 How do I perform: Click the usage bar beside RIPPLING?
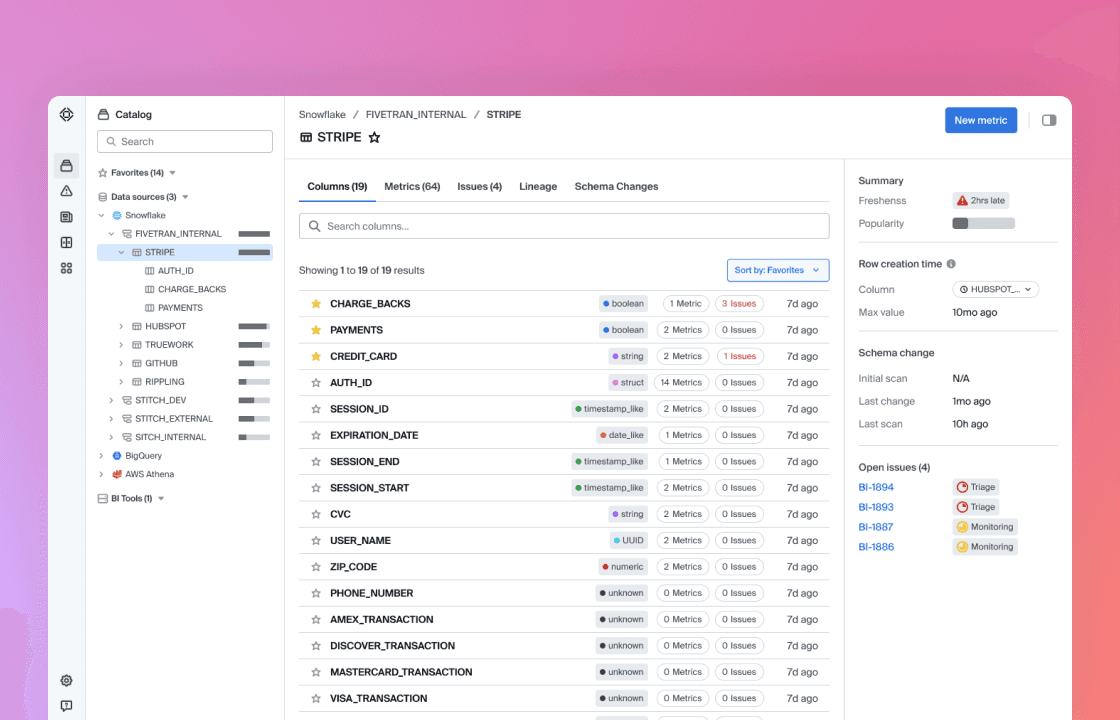tap(254, 382)
